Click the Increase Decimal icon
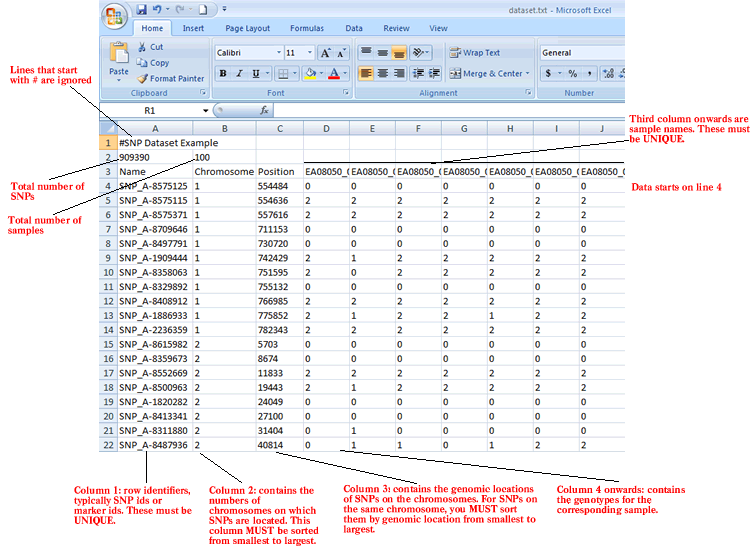 608,74
